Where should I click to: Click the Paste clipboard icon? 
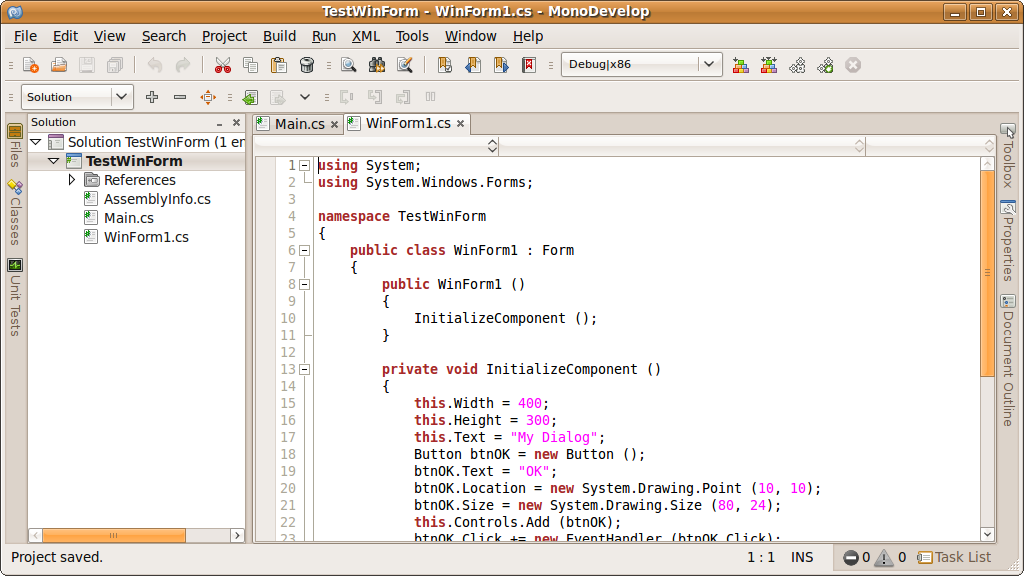coord(279,65)
